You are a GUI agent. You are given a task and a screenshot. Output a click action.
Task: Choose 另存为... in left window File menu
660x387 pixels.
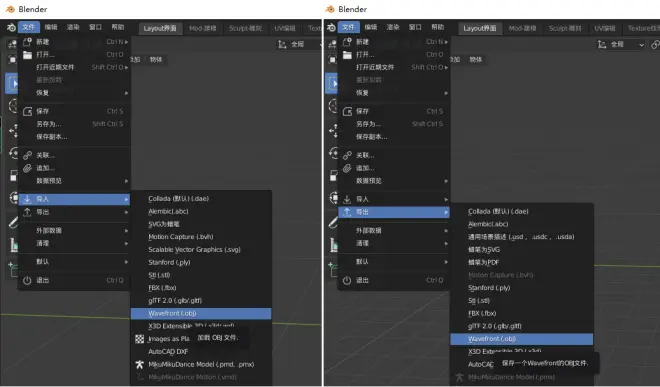pos(75,124)
